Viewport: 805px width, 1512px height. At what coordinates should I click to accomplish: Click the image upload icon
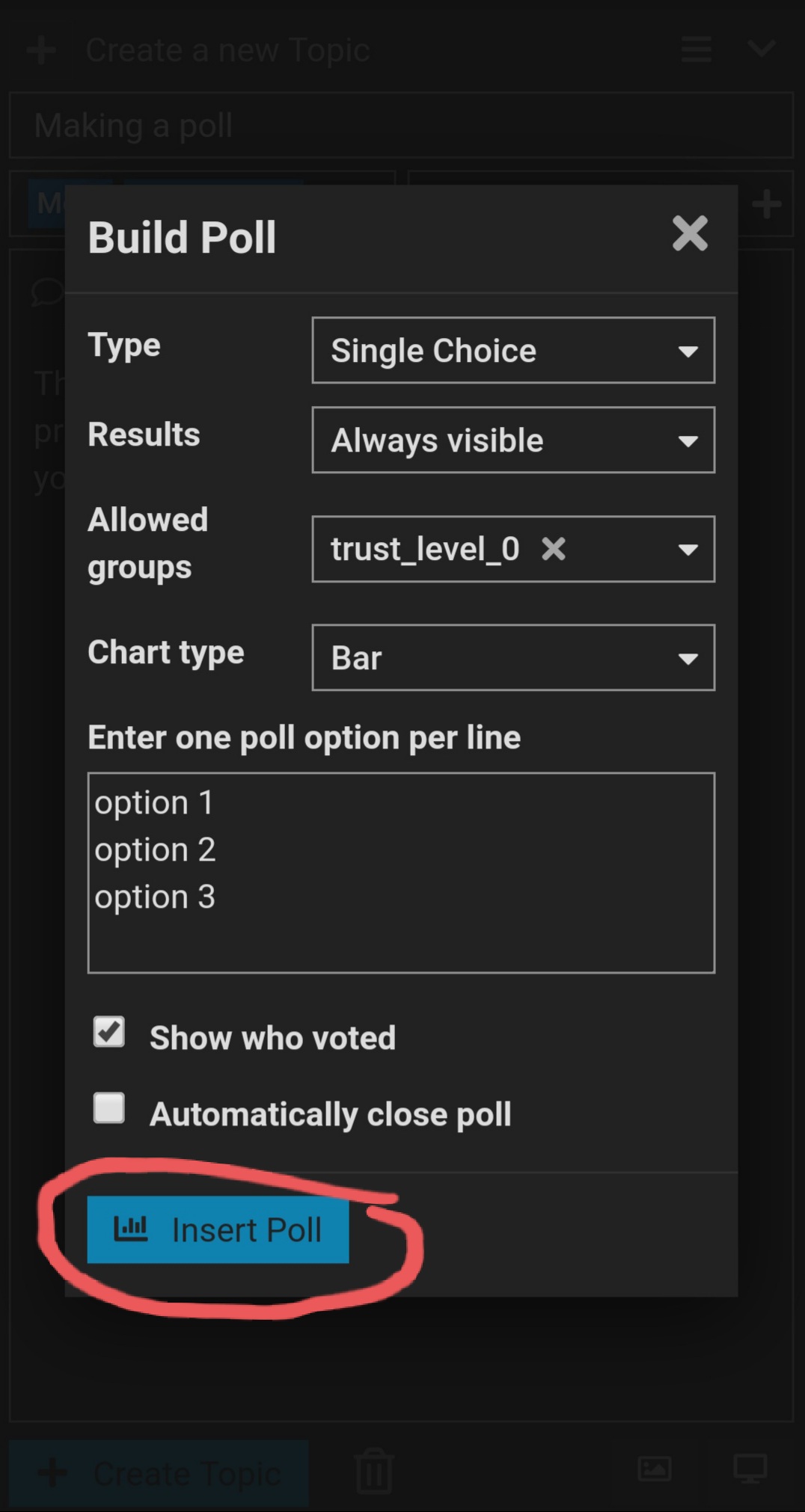(x=655, y=1469)
